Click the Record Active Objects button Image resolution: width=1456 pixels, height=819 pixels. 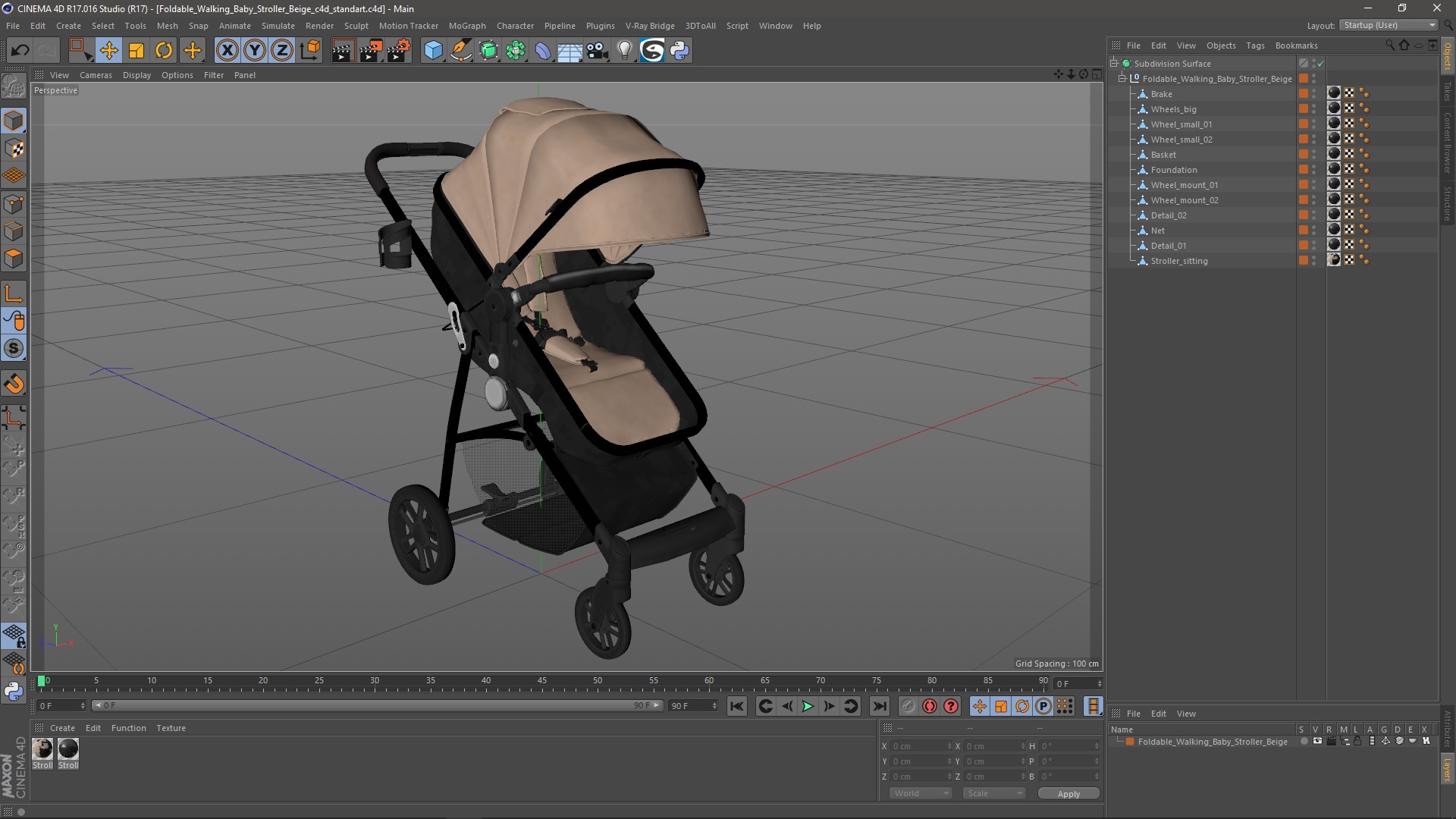908,706
